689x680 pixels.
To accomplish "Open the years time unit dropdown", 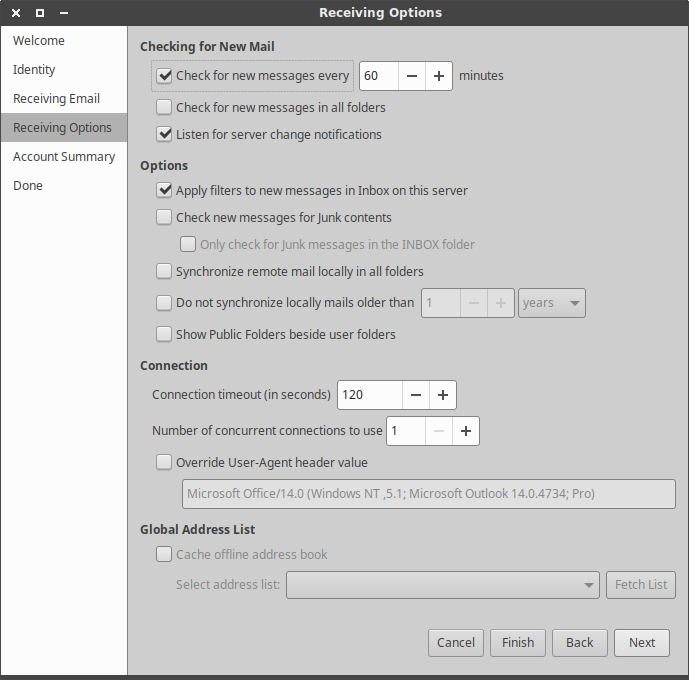I will tap(552, 303).
